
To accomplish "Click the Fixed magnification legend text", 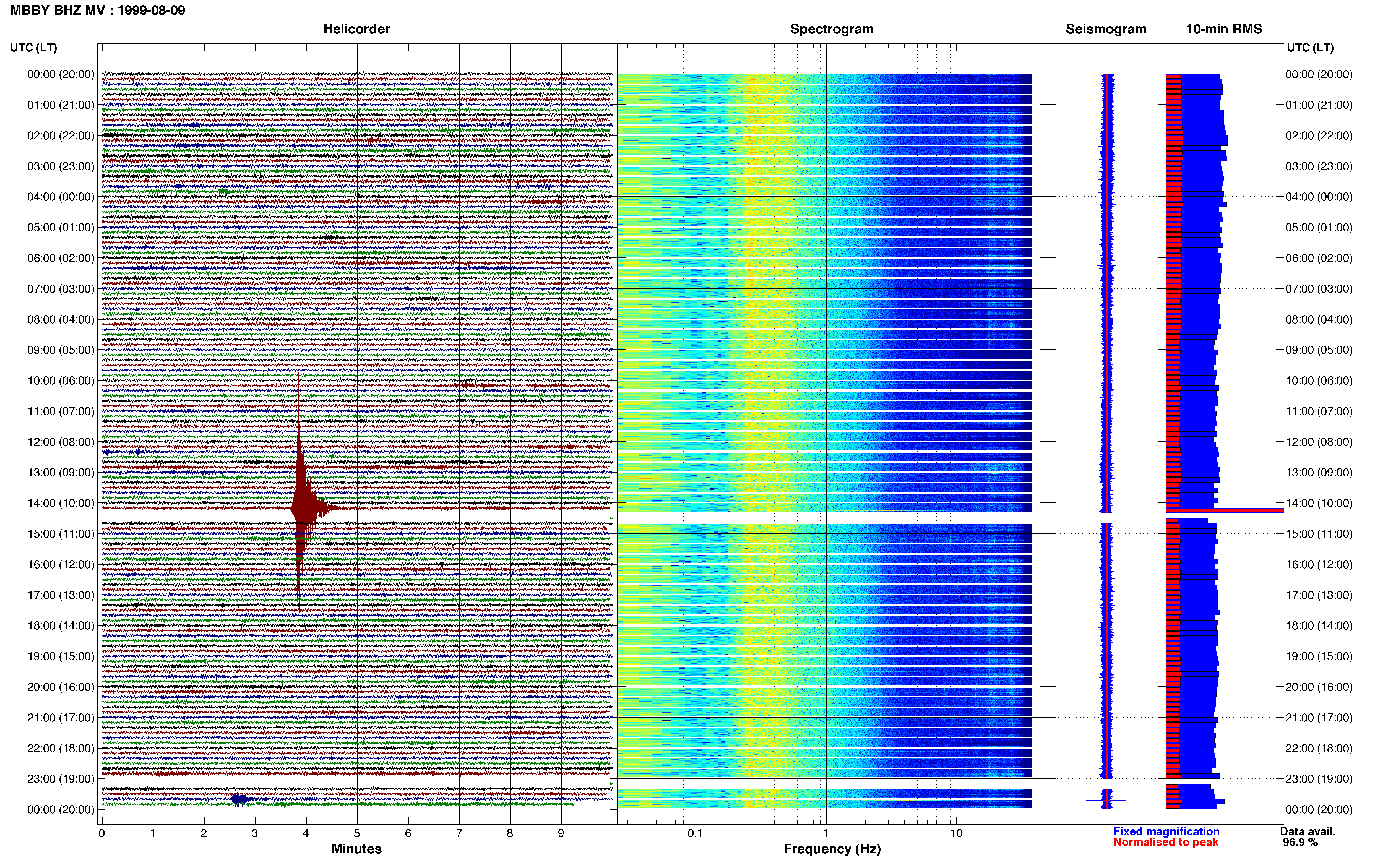I will point(1166,831).
